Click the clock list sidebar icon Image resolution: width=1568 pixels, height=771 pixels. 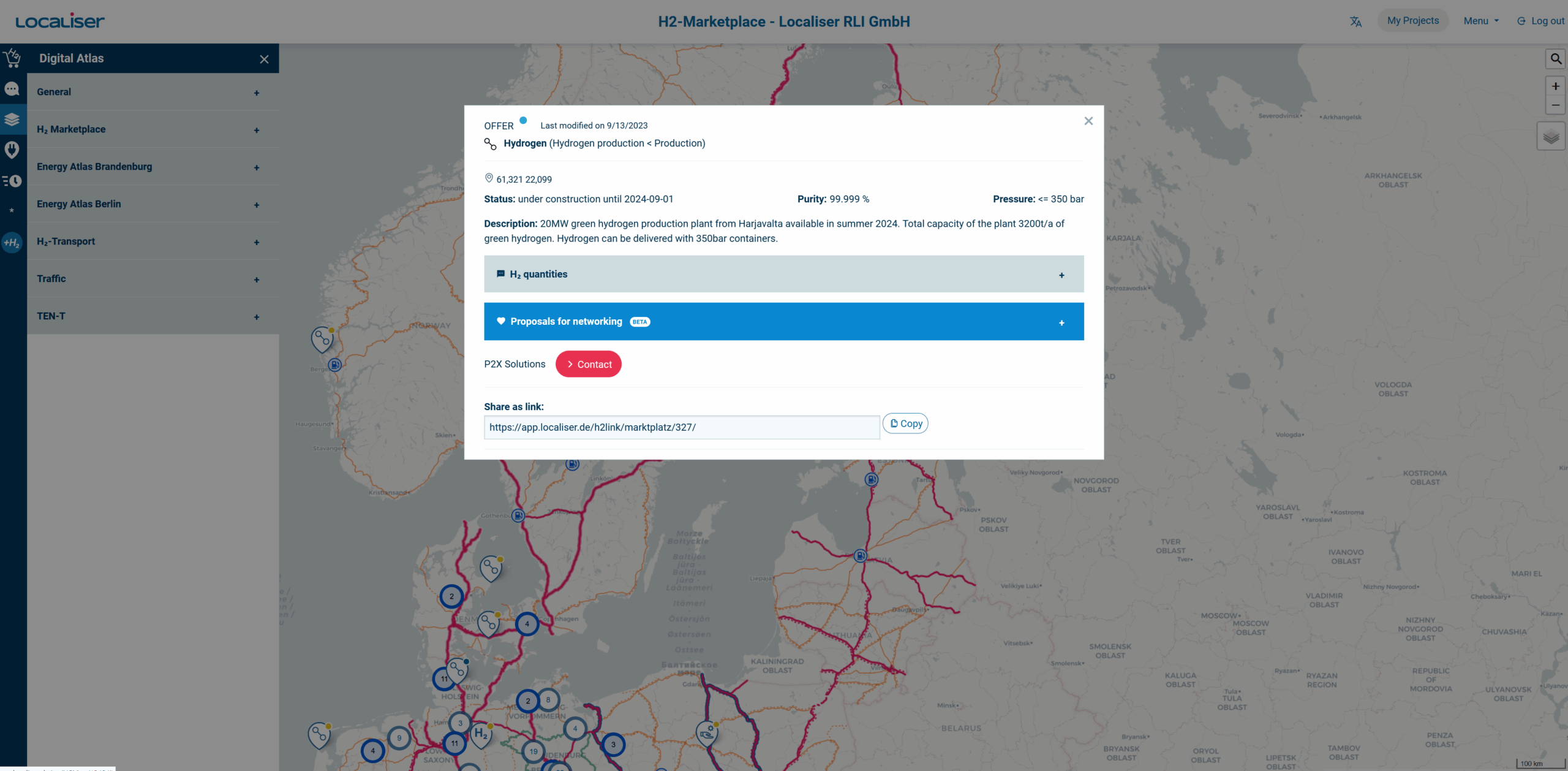[x=12, y=181]
